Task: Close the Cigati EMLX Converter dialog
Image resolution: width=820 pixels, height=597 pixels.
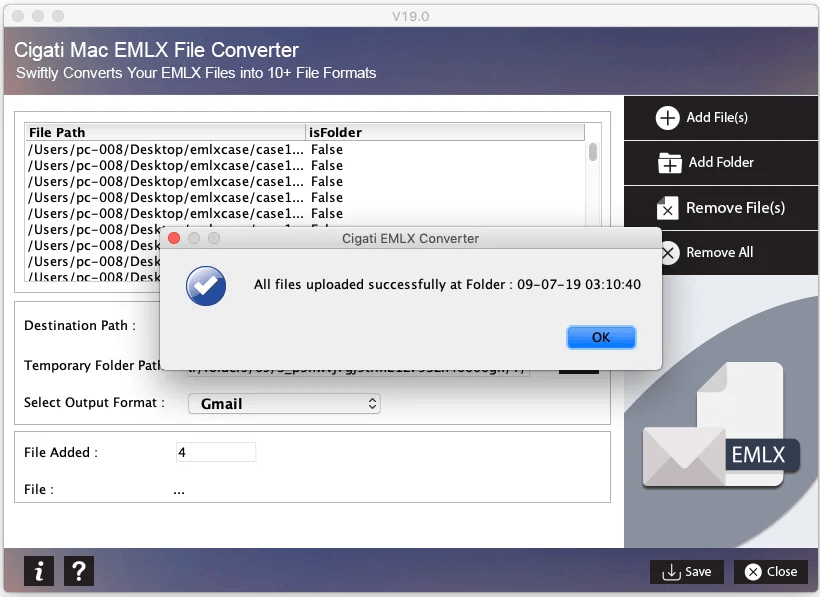Action: 174,238
